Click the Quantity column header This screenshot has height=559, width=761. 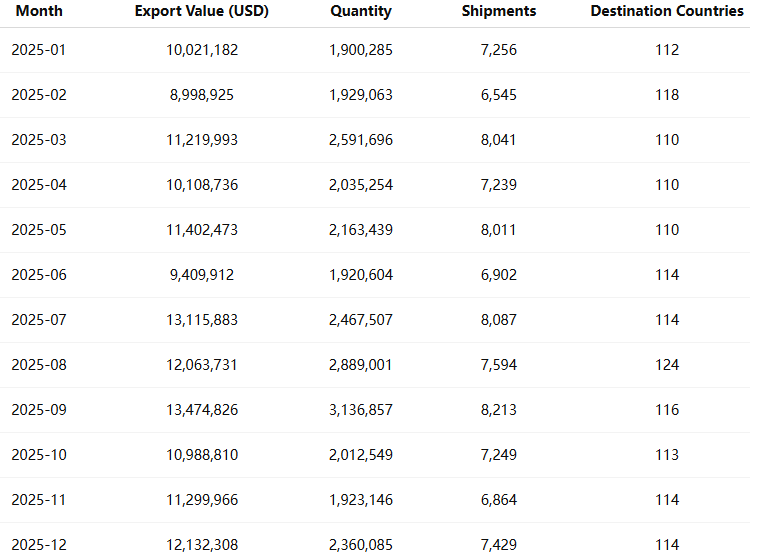(361, 11)
